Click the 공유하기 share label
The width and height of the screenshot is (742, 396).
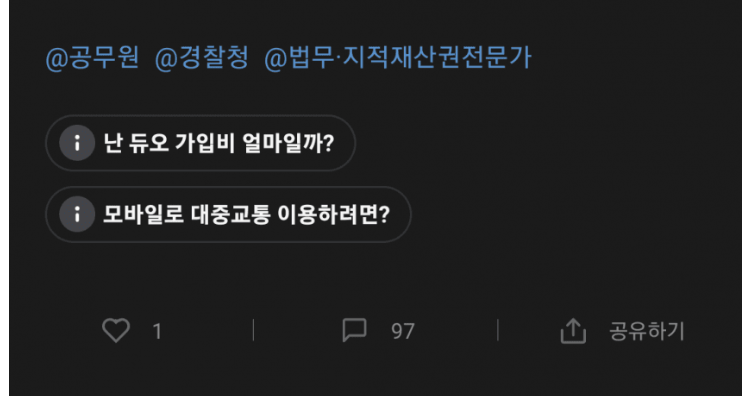646,331
